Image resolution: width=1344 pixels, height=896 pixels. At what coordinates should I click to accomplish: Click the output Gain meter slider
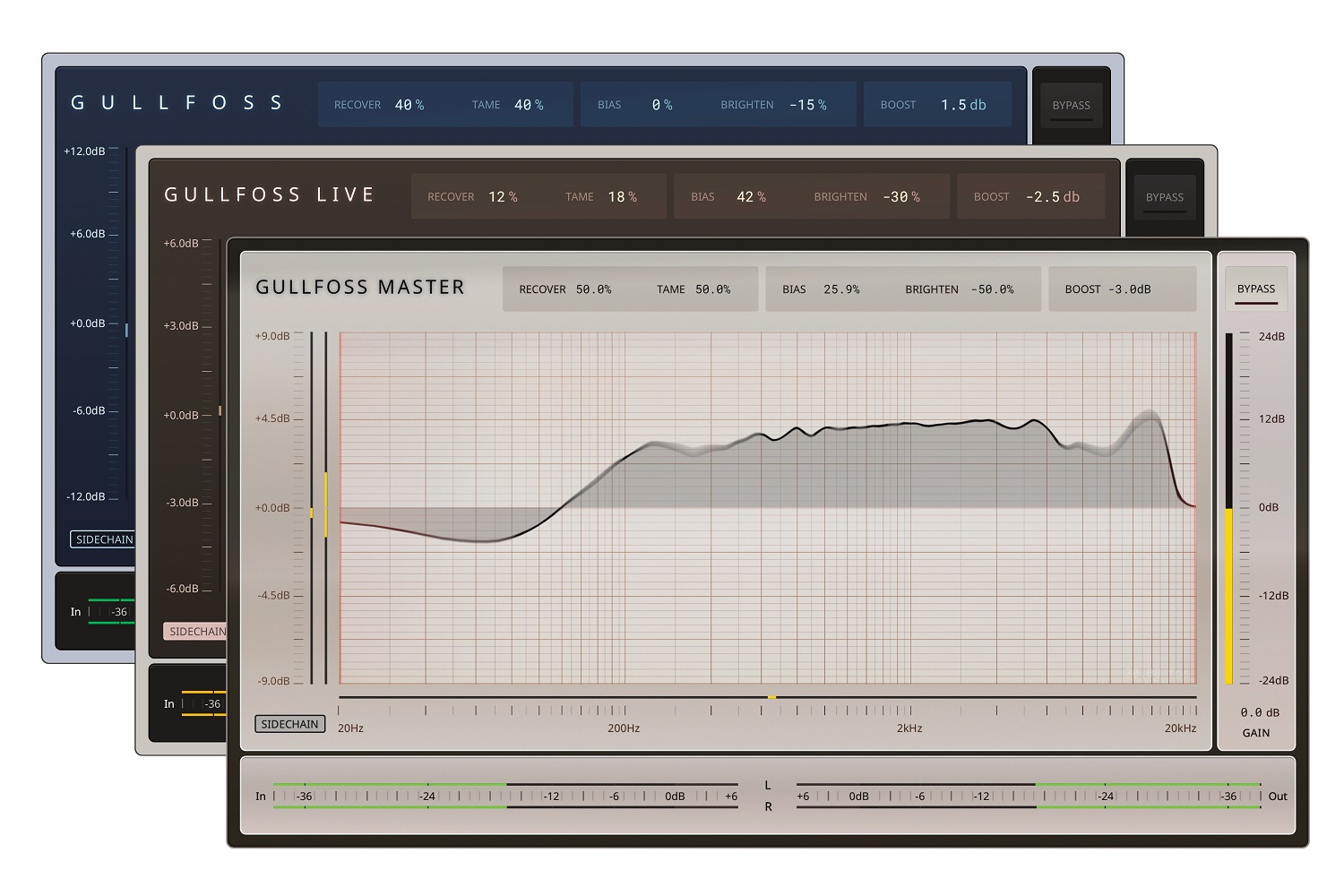[1228, 508]
